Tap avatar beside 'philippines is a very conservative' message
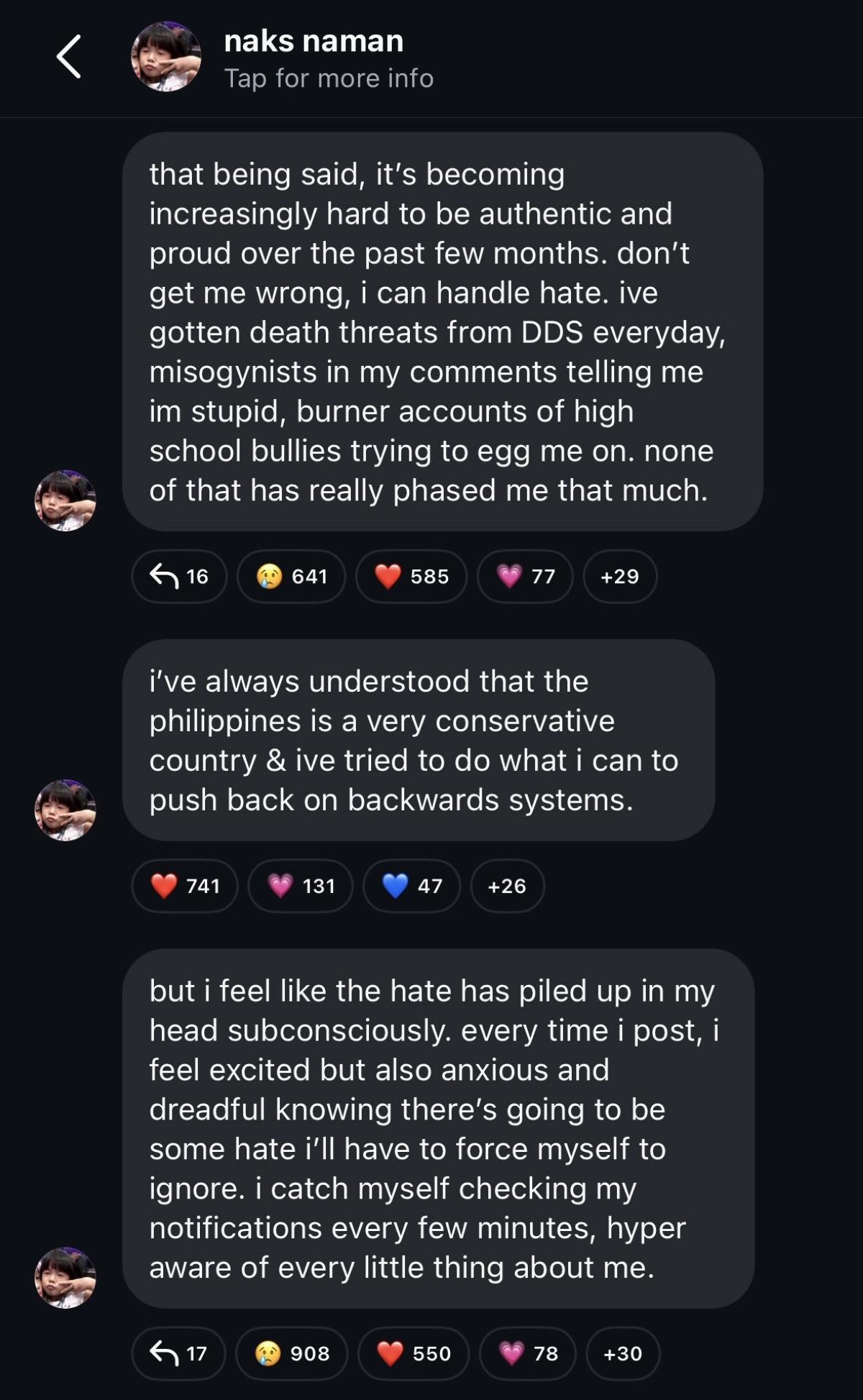This screenshot has height=1400, width=863. pyautogui.click(x=65, y=810)
